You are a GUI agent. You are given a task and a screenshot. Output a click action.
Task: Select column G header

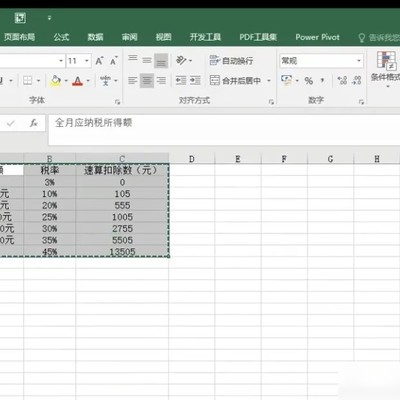(x=330, y=159)
